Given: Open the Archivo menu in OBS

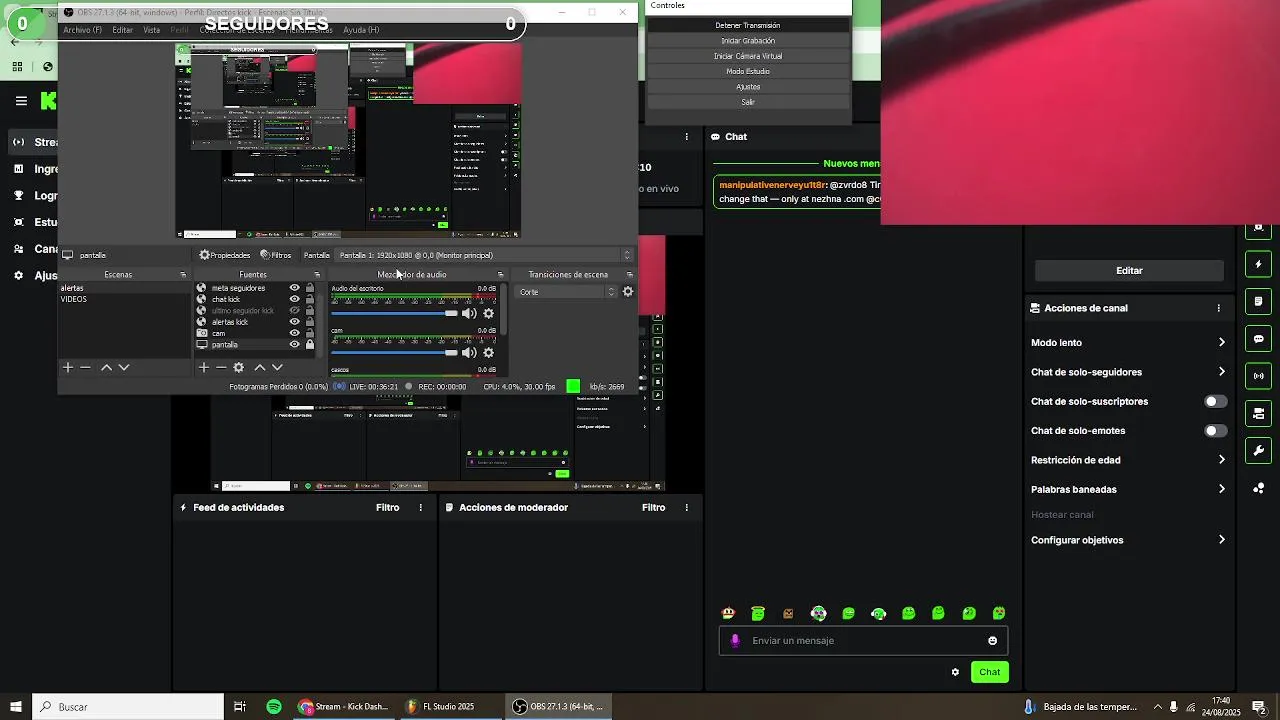Looking at the screenshot, I should pyautogui.click(x=83, y=30).
